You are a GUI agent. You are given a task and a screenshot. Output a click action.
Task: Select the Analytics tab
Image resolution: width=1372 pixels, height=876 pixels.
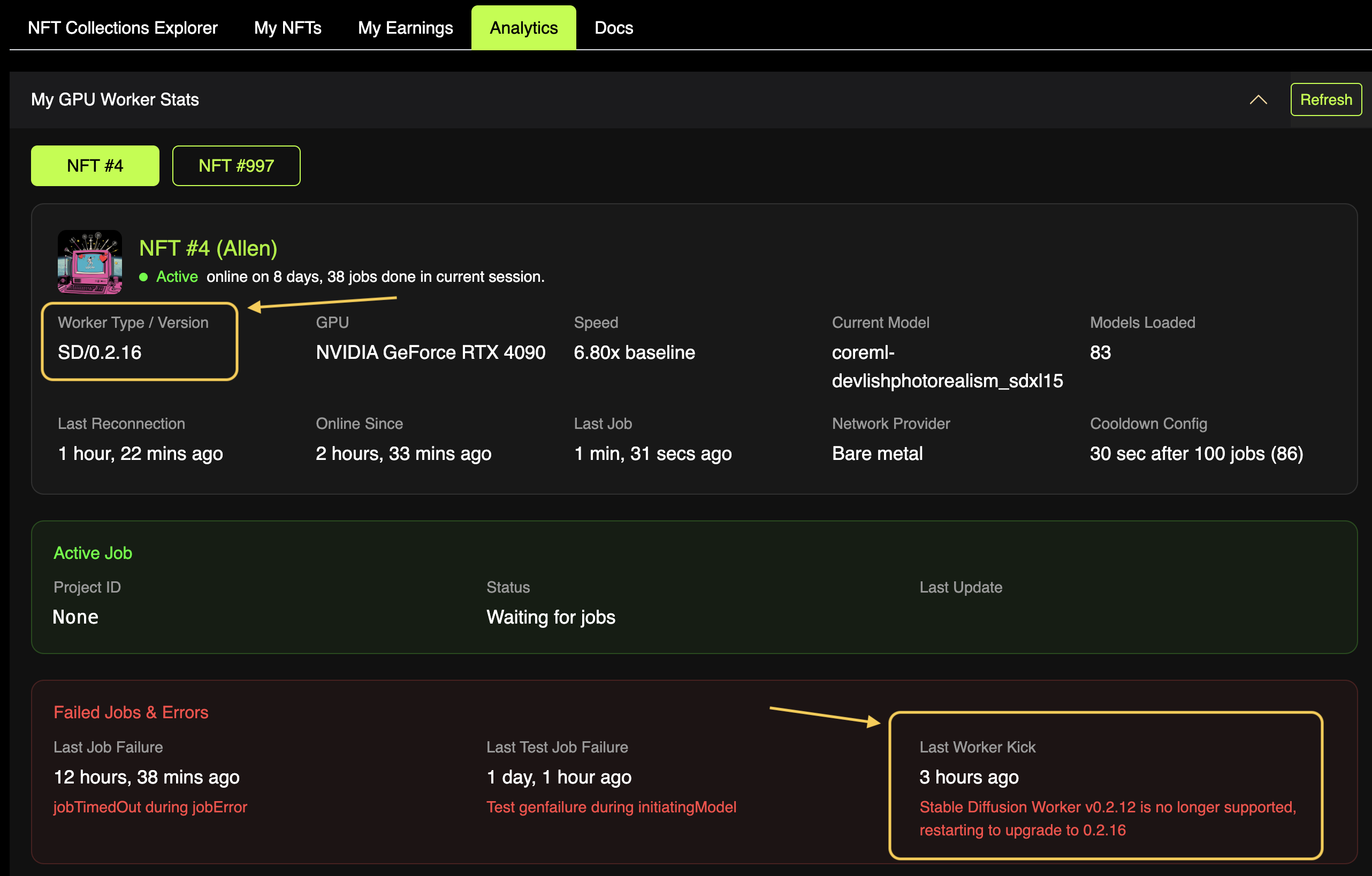click(523, 27)
